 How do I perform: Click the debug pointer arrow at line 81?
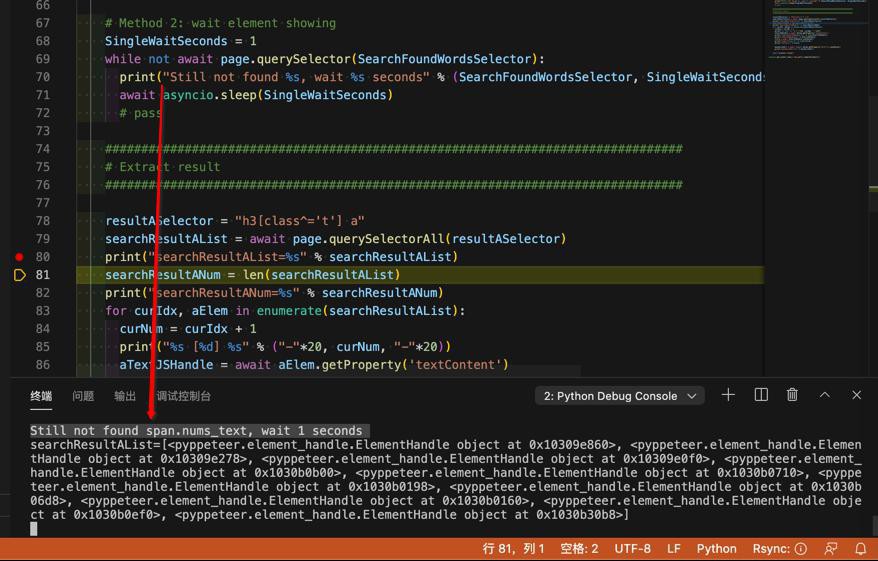19,275
